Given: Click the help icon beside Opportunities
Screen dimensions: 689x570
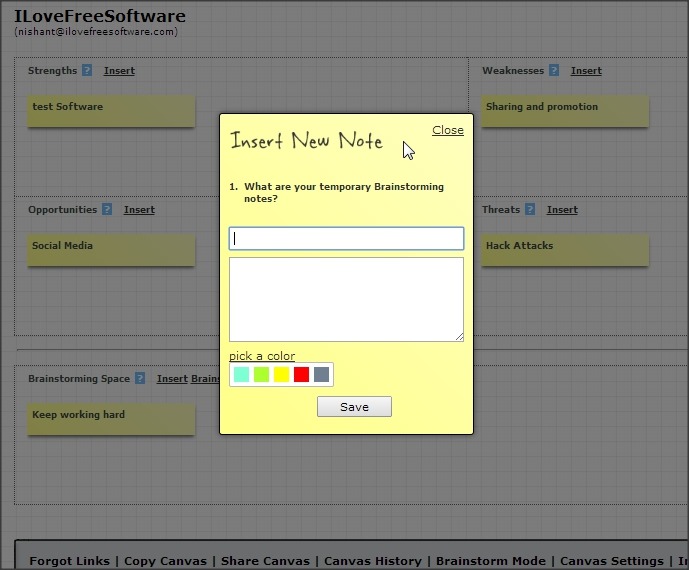Looking at the screenshot, I should 107,210.
